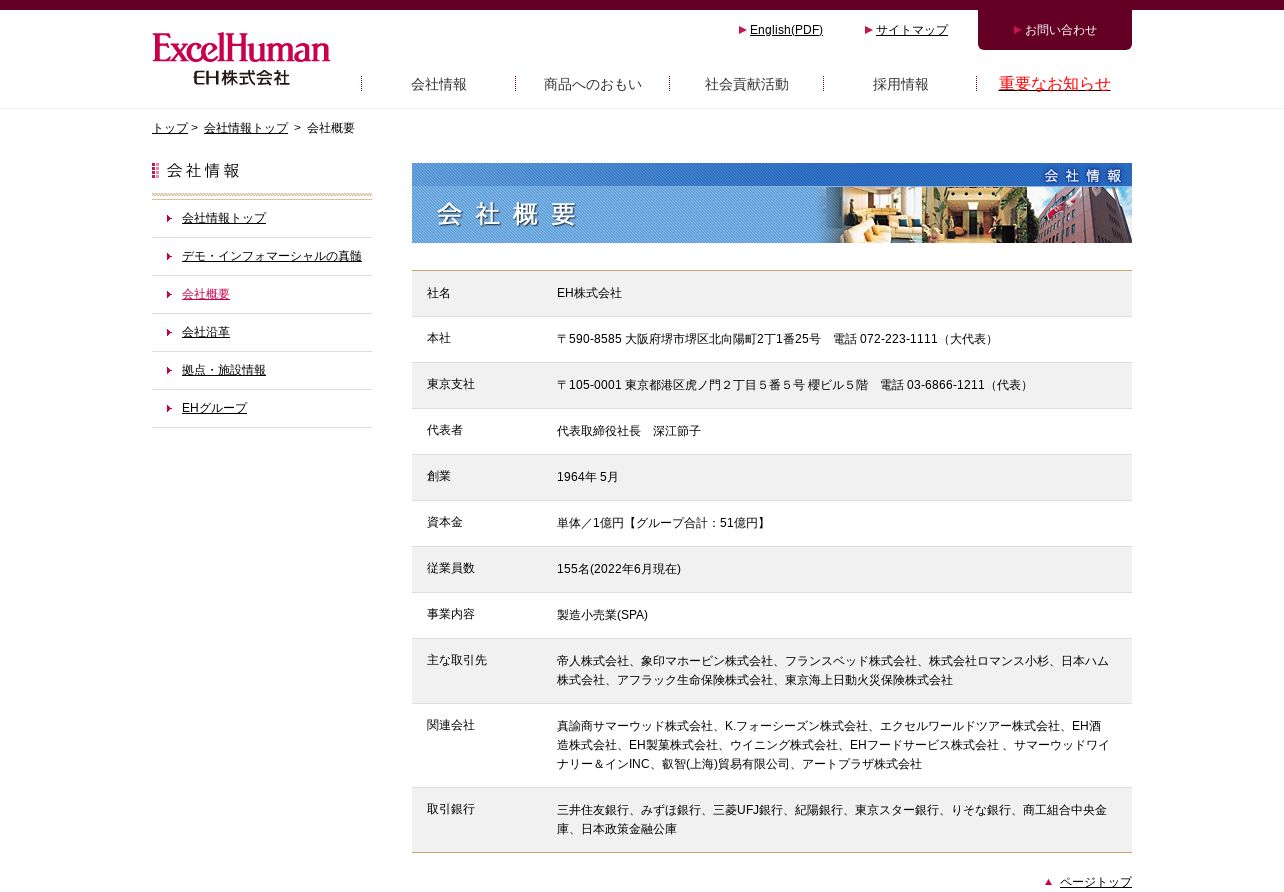Screen dimensions: 1284x892
Task: Click the 会社概要 banner image
Action: click(772, 203)
